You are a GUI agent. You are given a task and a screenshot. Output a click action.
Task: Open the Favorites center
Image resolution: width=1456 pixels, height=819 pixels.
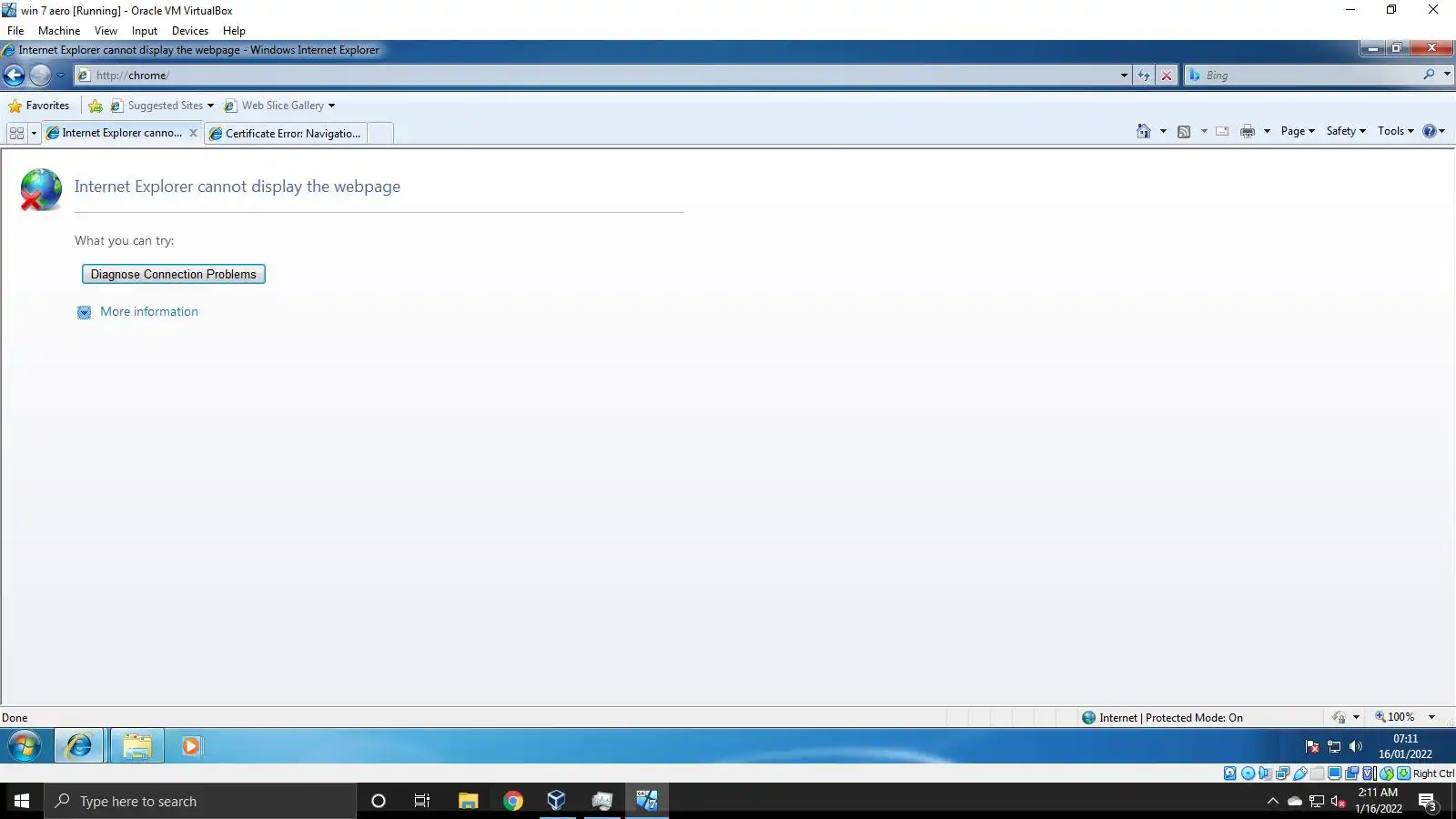(x=38, y=106)
